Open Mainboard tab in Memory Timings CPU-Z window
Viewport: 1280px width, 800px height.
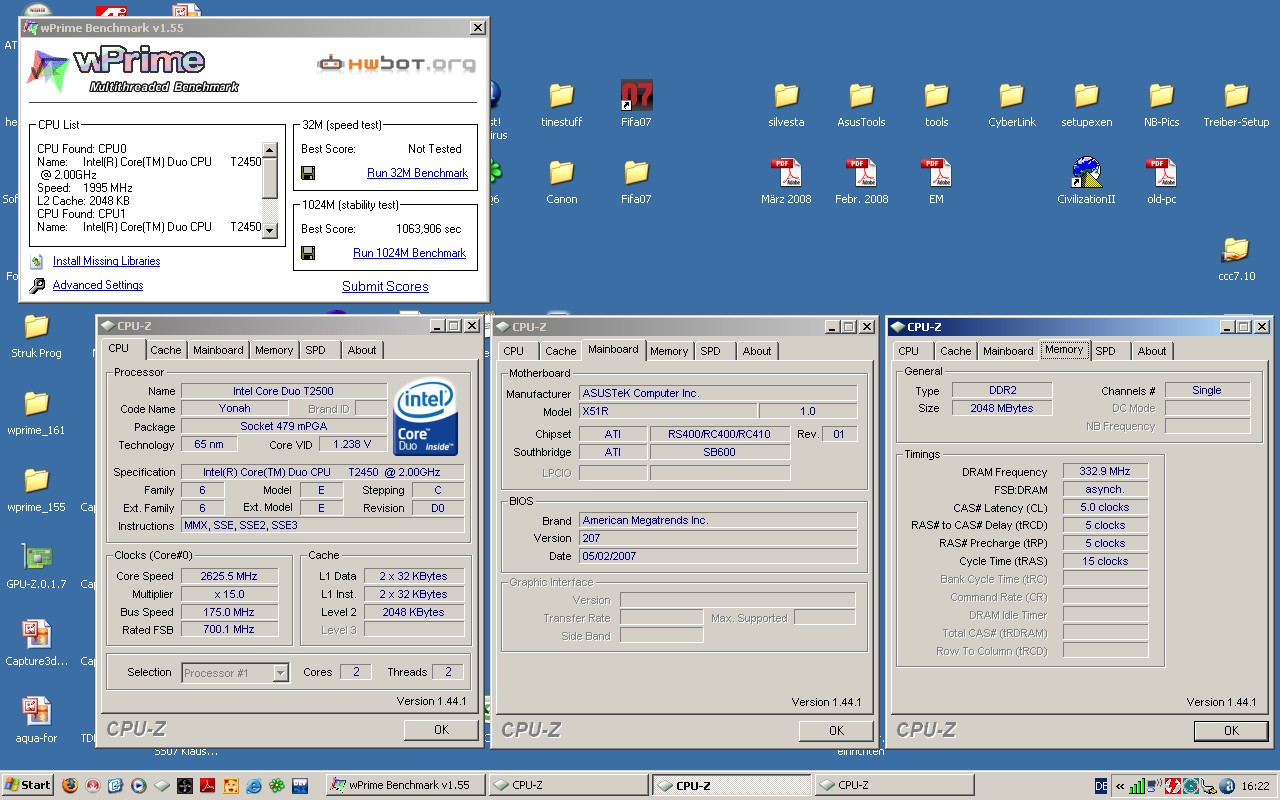(1008, 351)
